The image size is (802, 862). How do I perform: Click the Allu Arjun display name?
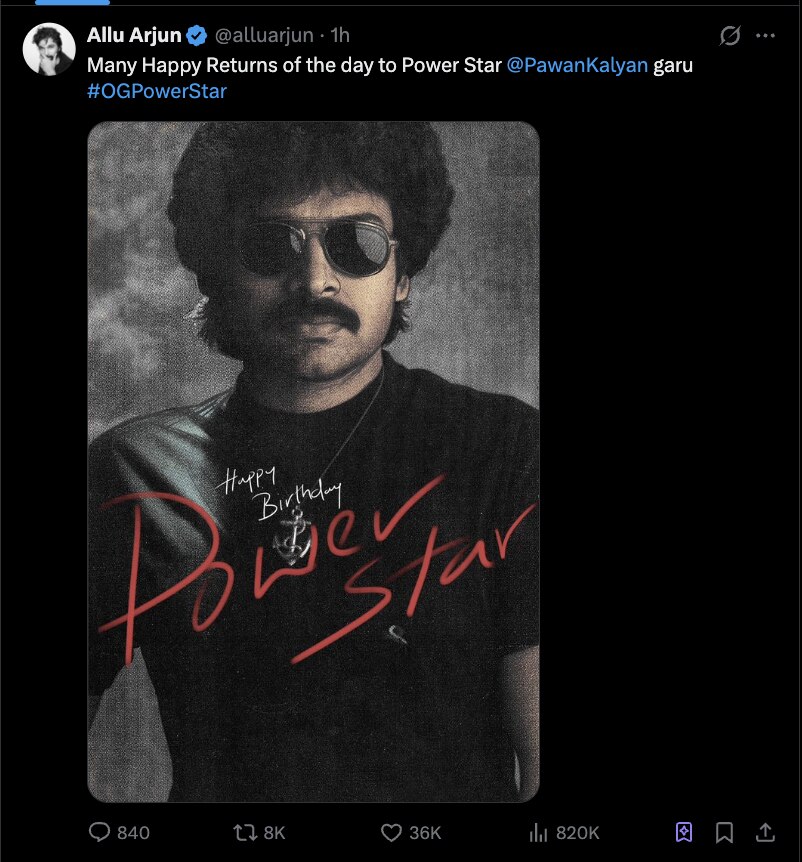click(x=134, y=35)
